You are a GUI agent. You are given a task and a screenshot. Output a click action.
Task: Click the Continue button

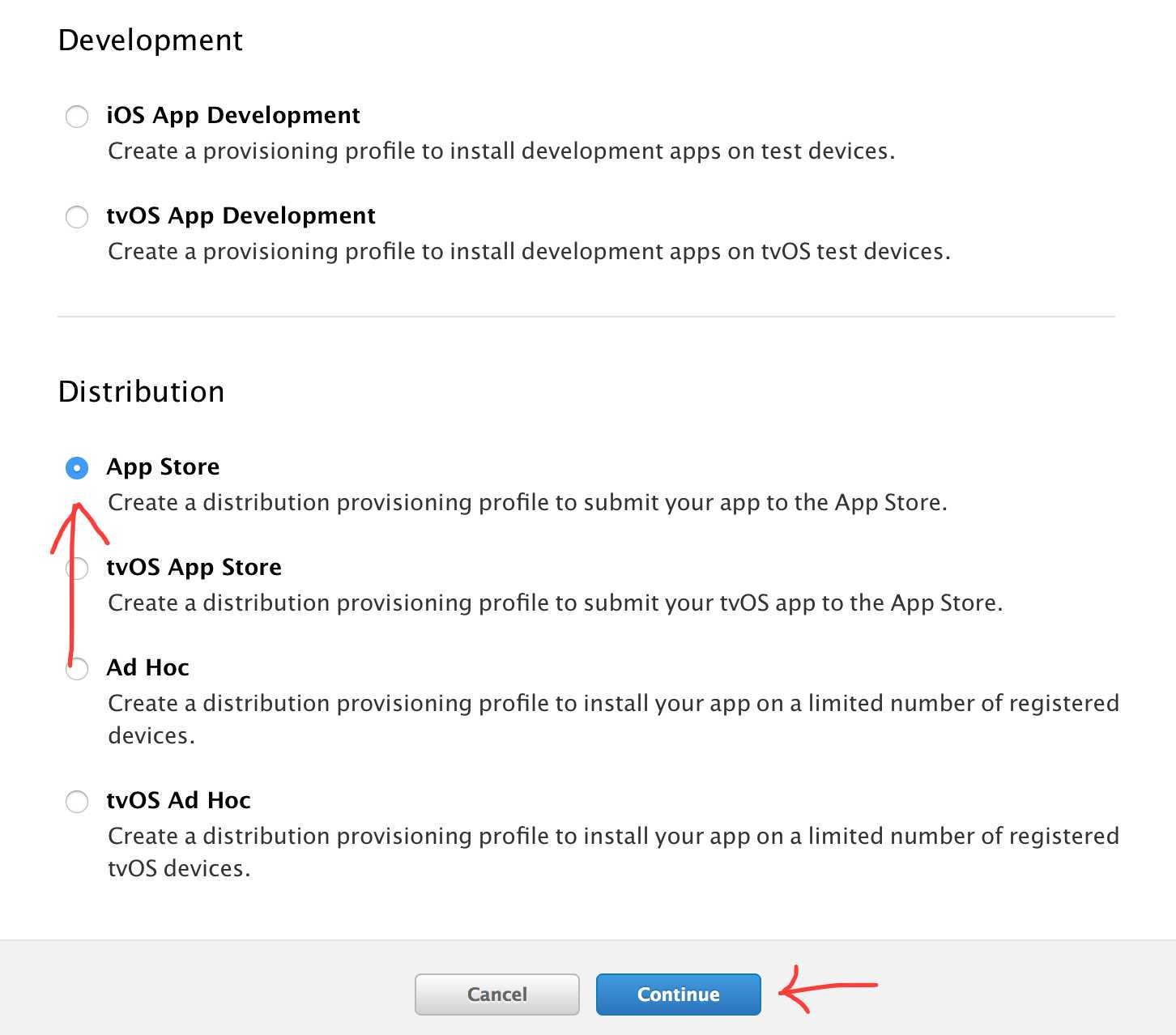point(679,995)
